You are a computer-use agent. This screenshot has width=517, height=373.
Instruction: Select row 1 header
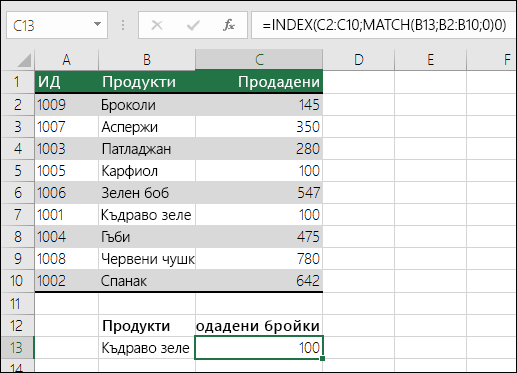pyautogui.click(x=17, y=82)
